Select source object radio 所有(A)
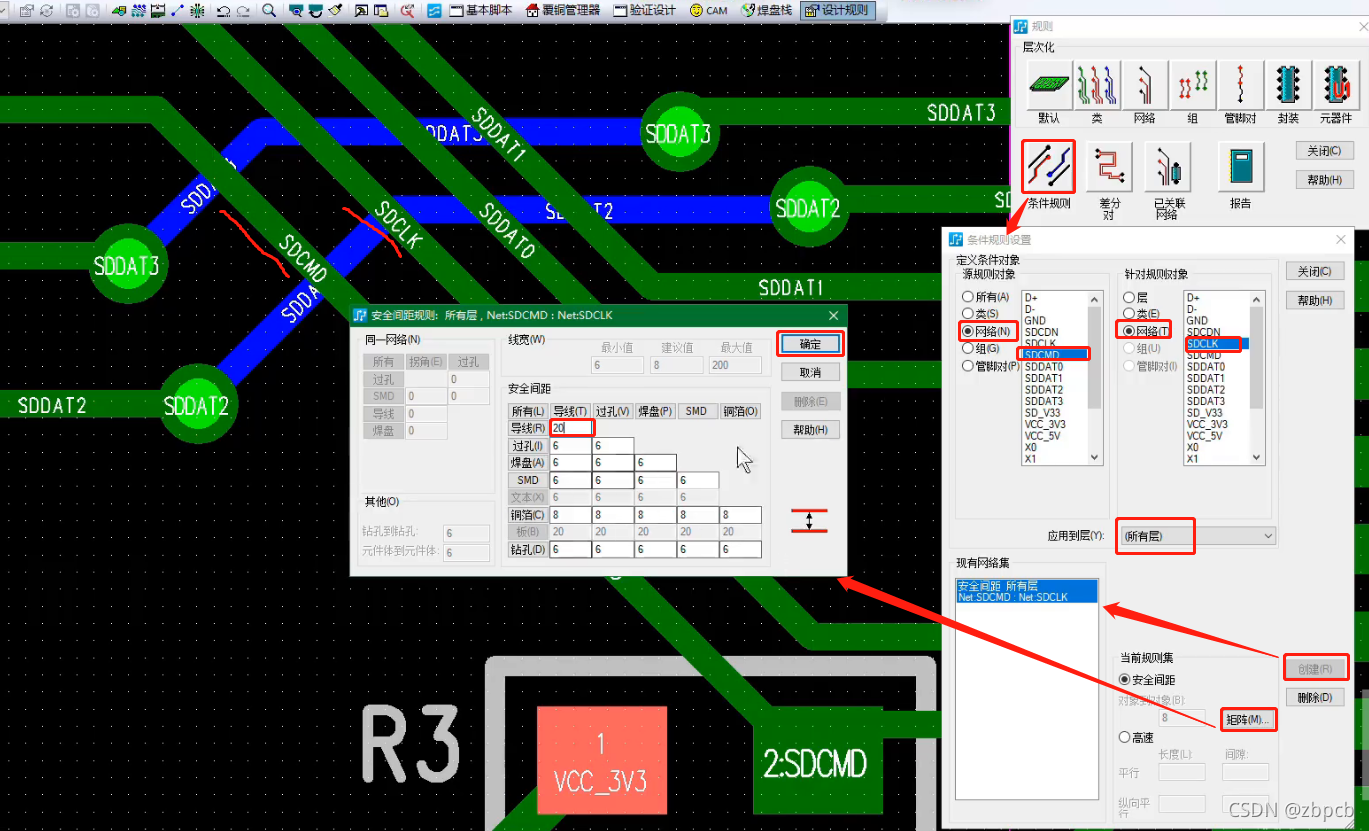Image resolution: width=1369 pixels, height=831 pixels. click(x=985, y=297)
